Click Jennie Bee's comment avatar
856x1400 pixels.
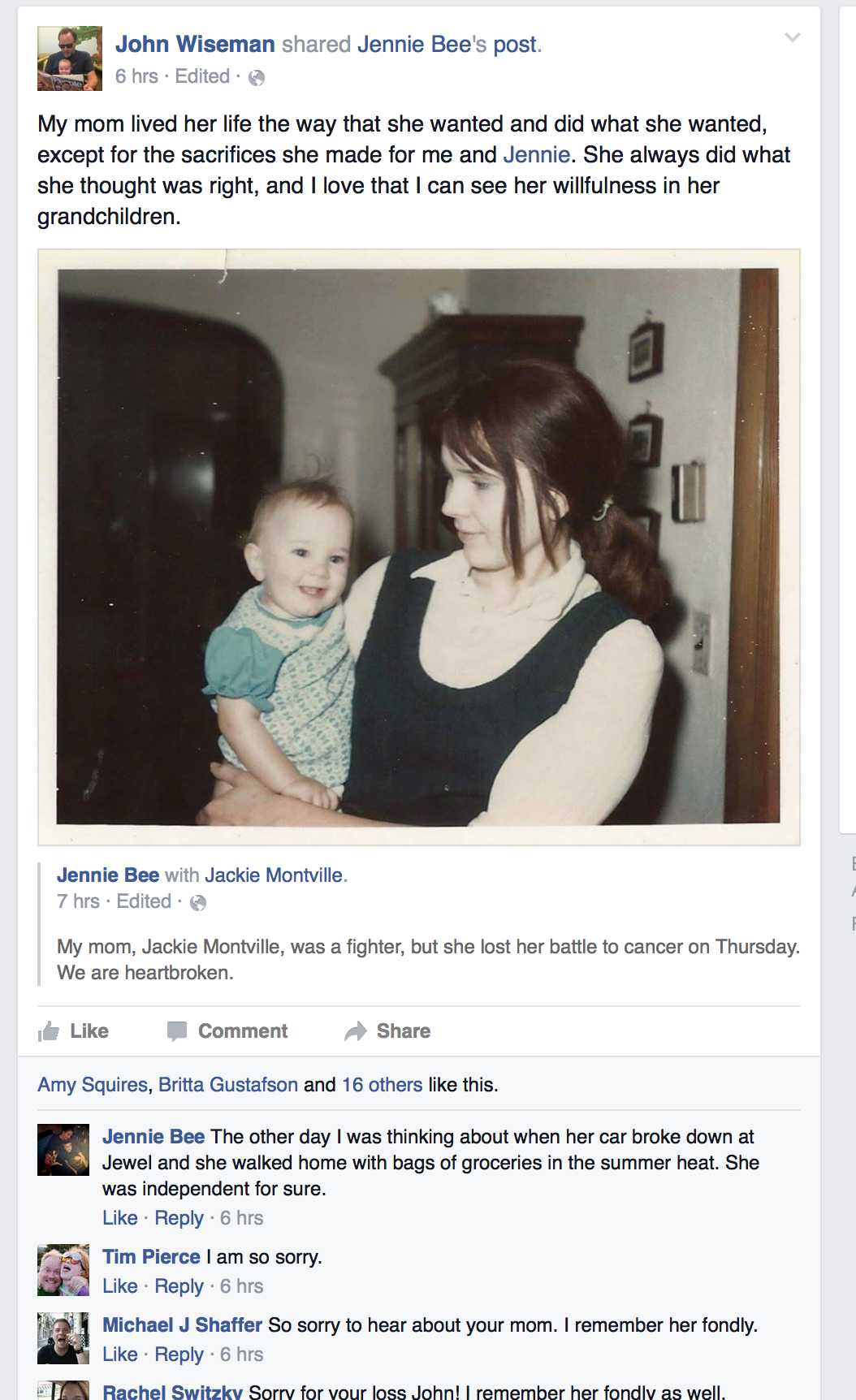click(63, 1150)
